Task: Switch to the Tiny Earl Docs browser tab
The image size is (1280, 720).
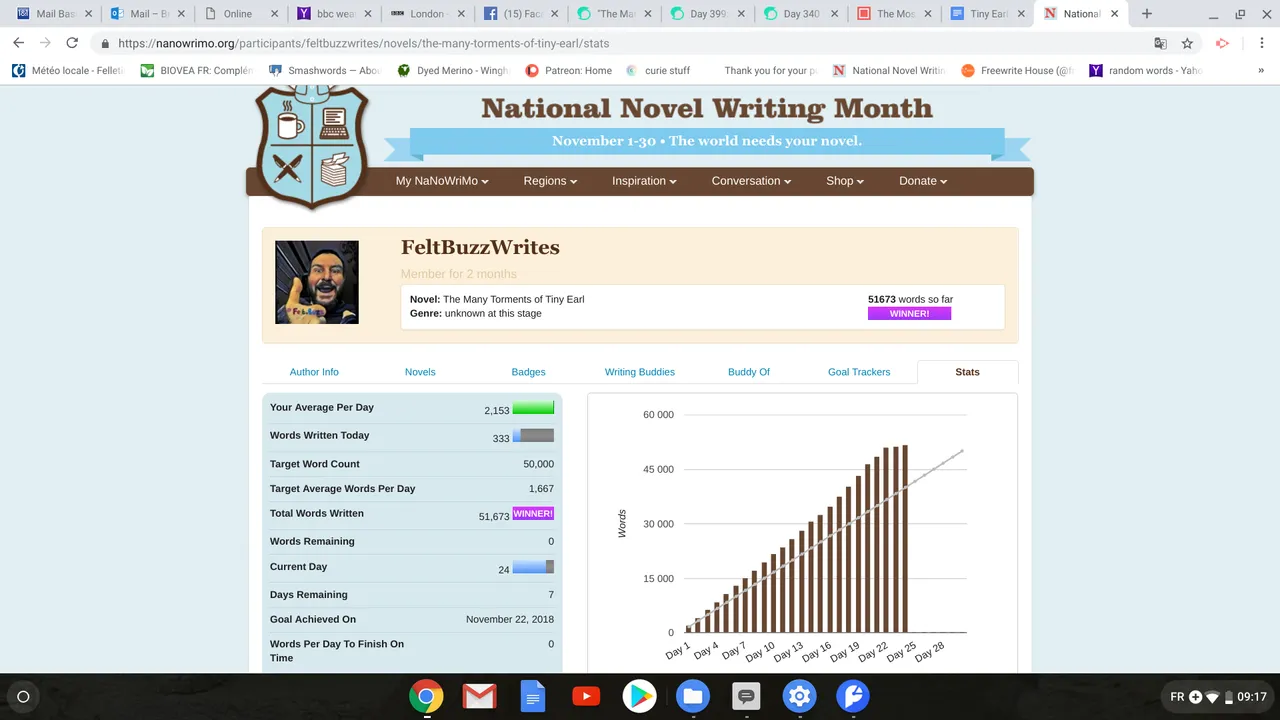Action: (988, 14)
